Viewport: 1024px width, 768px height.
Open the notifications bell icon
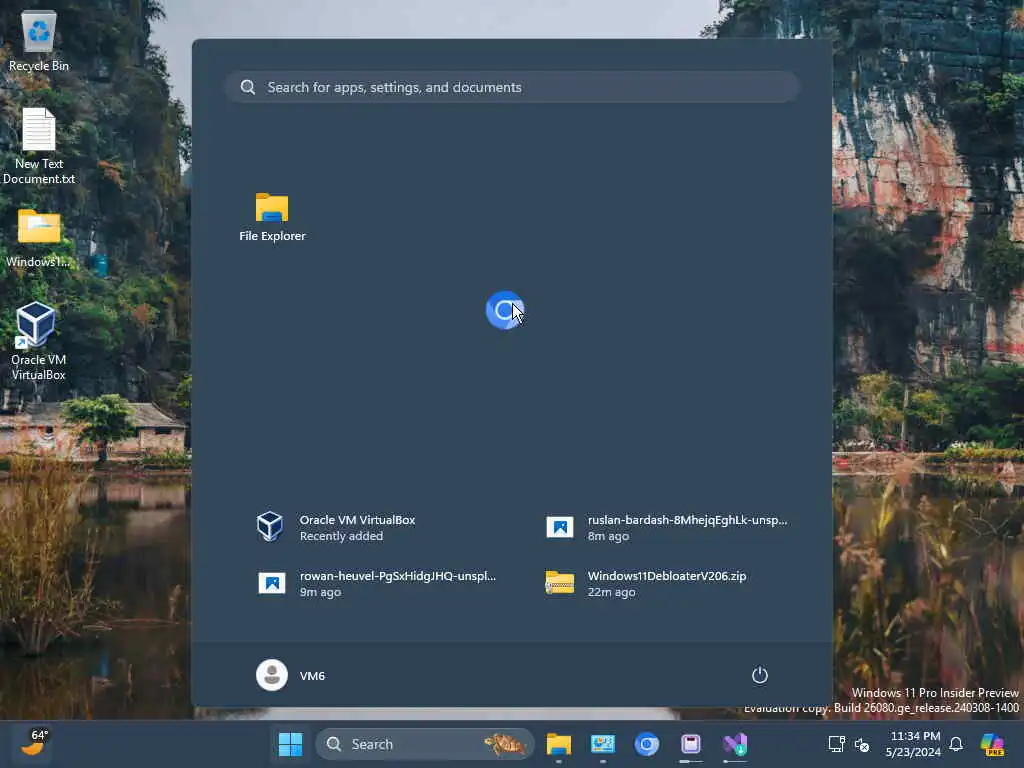tap(956, 744)
